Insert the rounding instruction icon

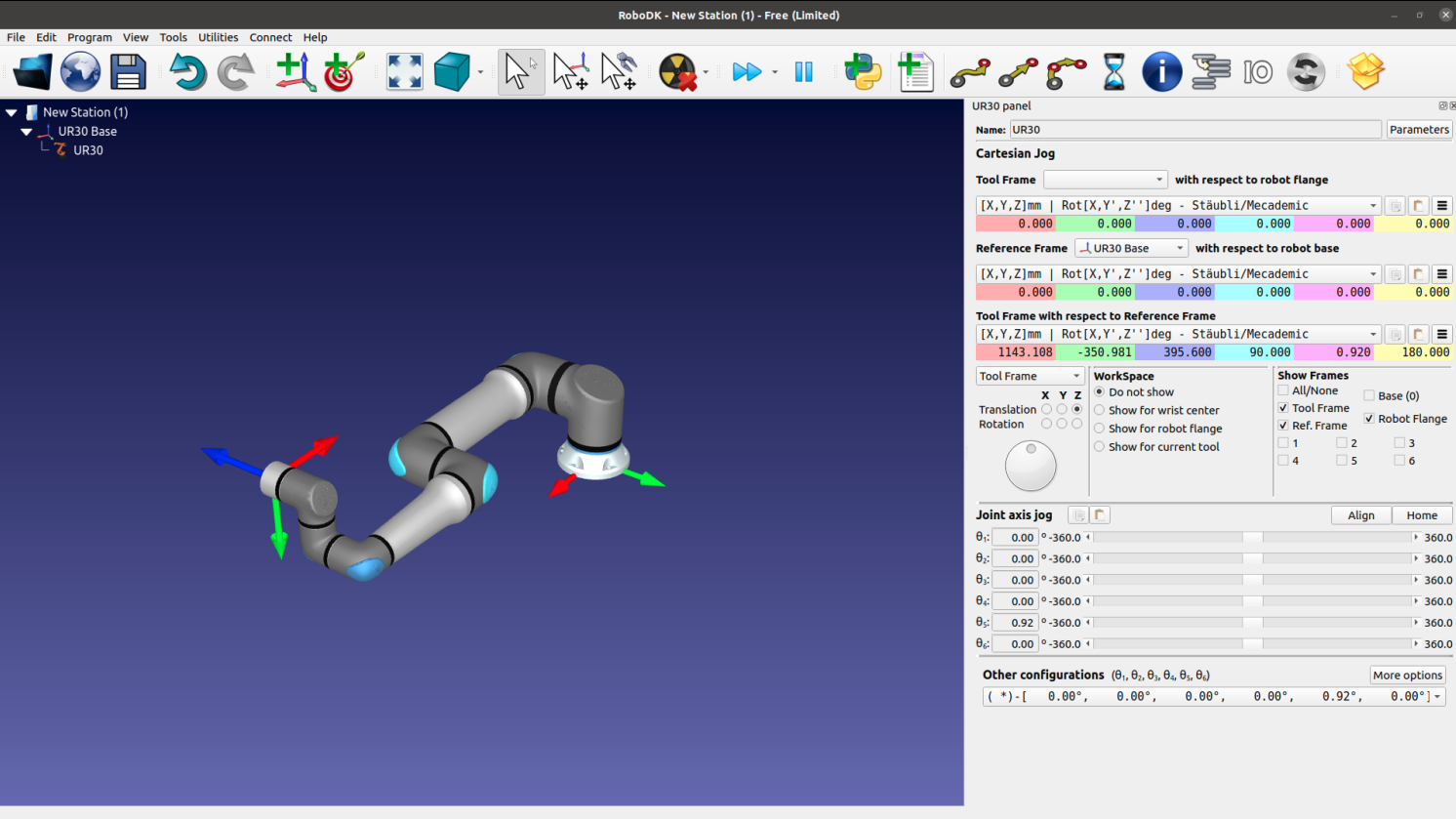pos(1306,72)
